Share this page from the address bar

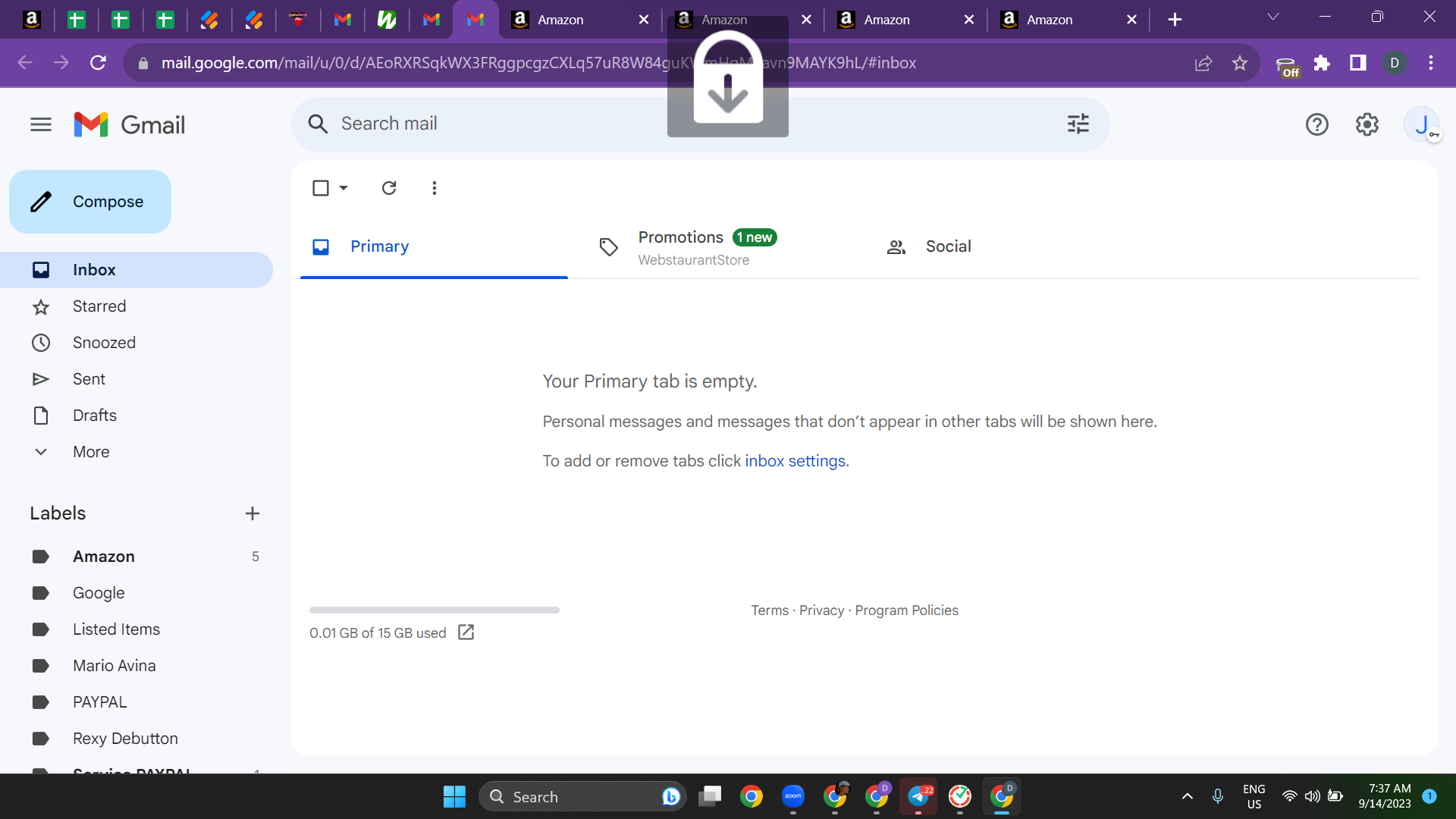(1203, 63)
